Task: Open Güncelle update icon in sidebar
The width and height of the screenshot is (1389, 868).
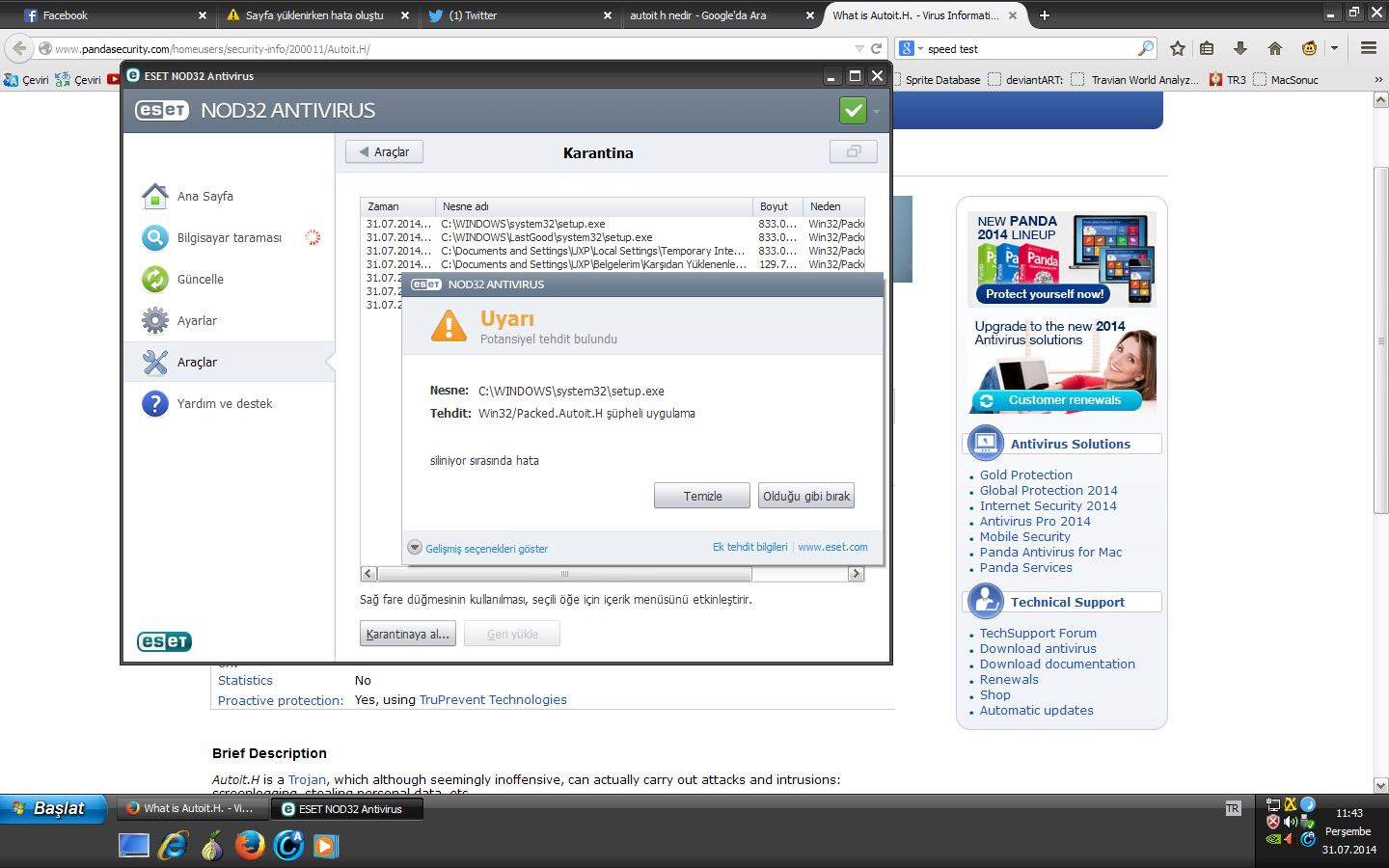Action: click(154, 279)
